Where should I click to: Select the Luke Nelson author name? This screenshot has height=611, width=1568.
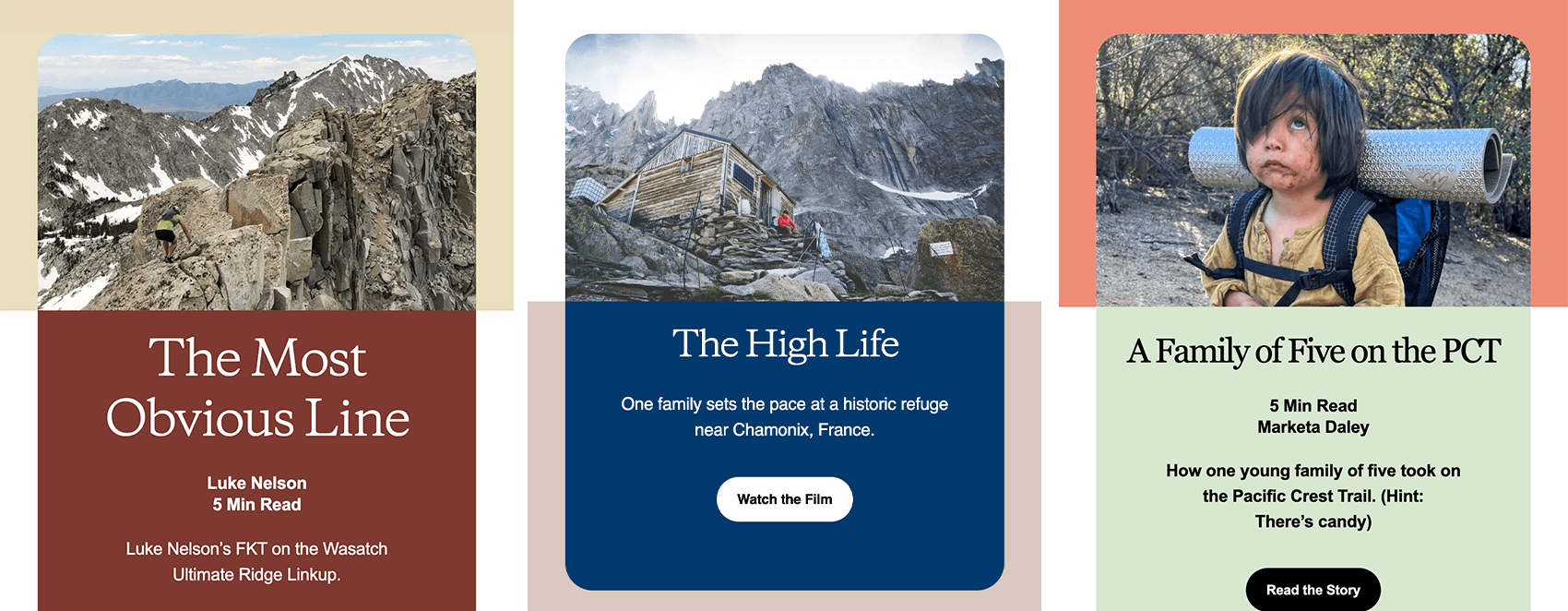tap(256, 484)
